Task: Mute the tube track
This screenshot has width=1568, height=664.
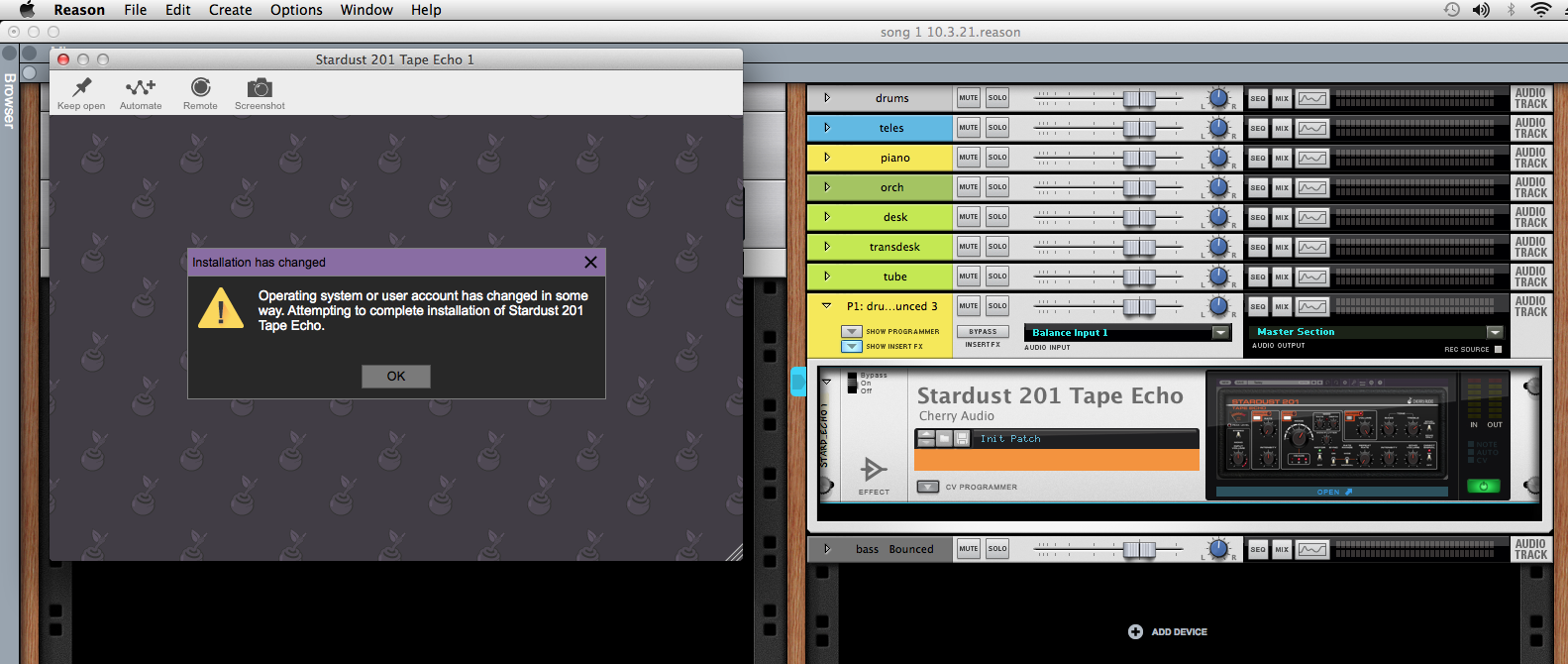Action: (x=969, y=277)
